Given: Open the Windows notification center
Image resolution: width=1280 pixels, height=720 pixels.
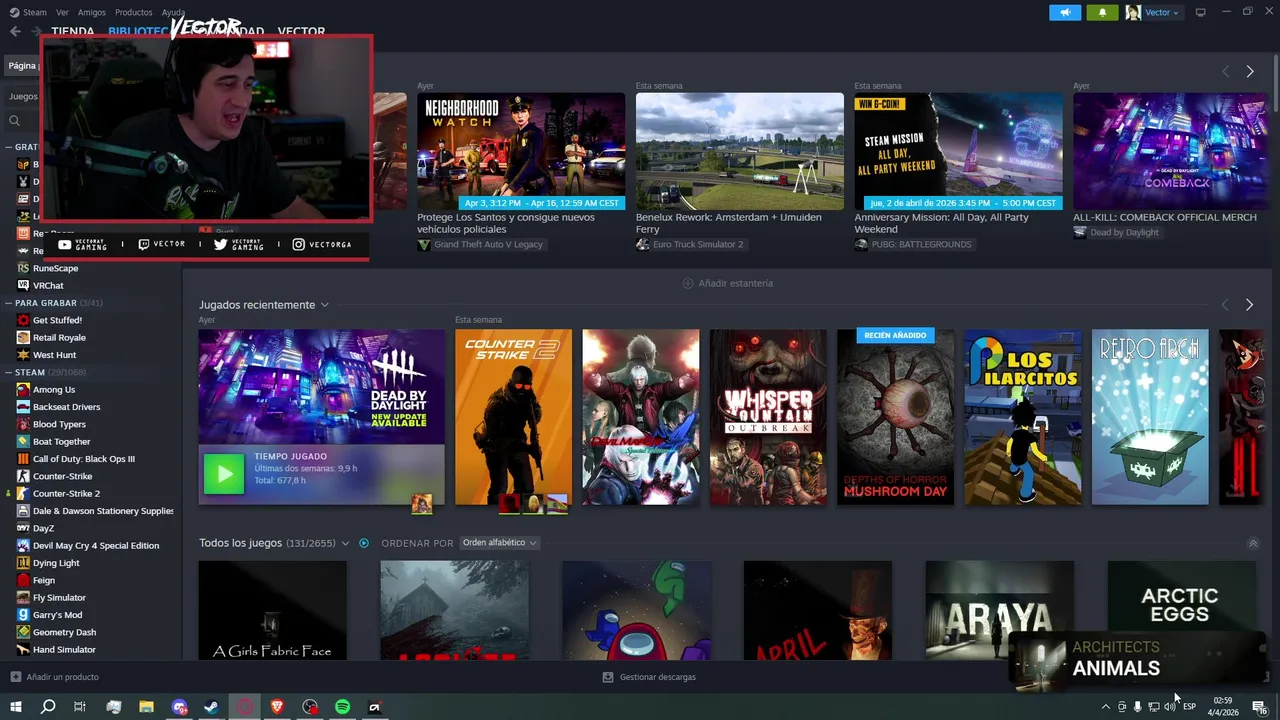Looking at the screenshot, I should [1259, 707].
